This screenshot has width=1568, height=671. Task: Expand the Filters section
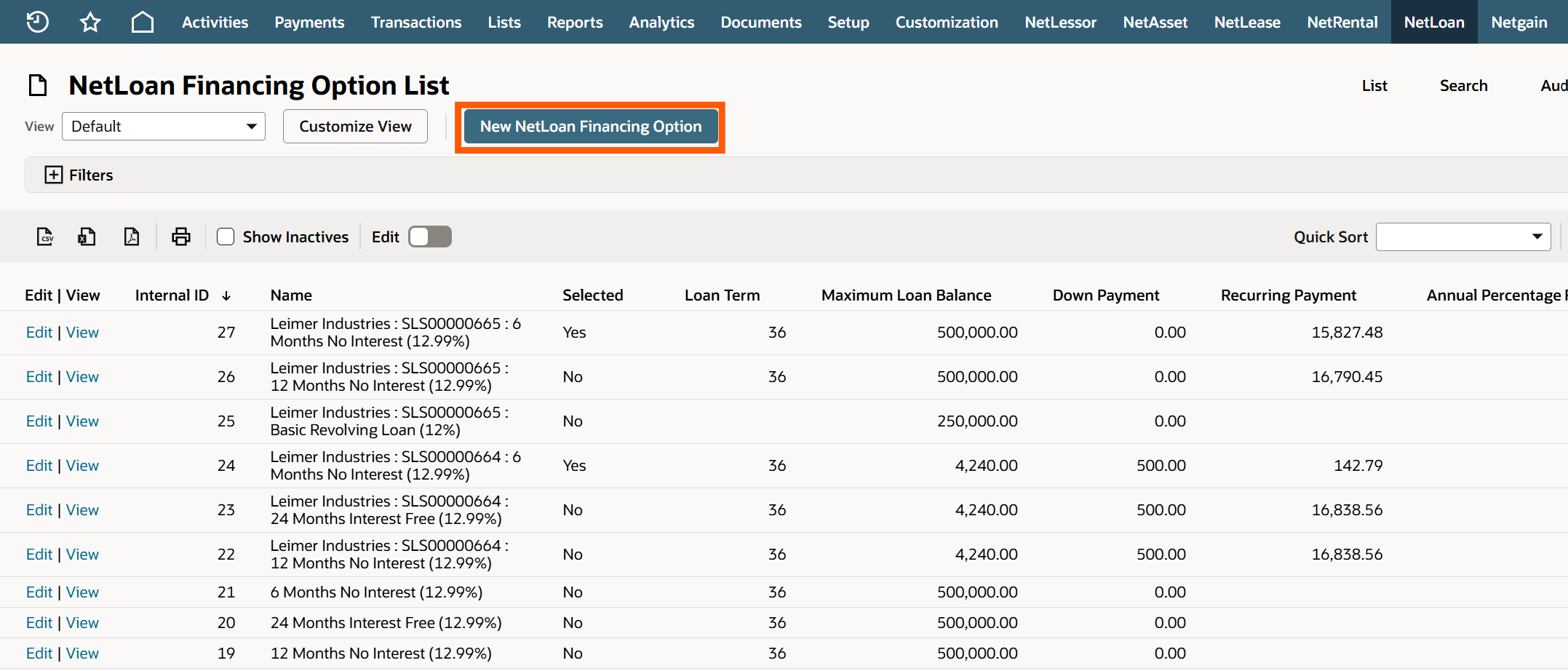pyautogui.click(x=54, y=175)
